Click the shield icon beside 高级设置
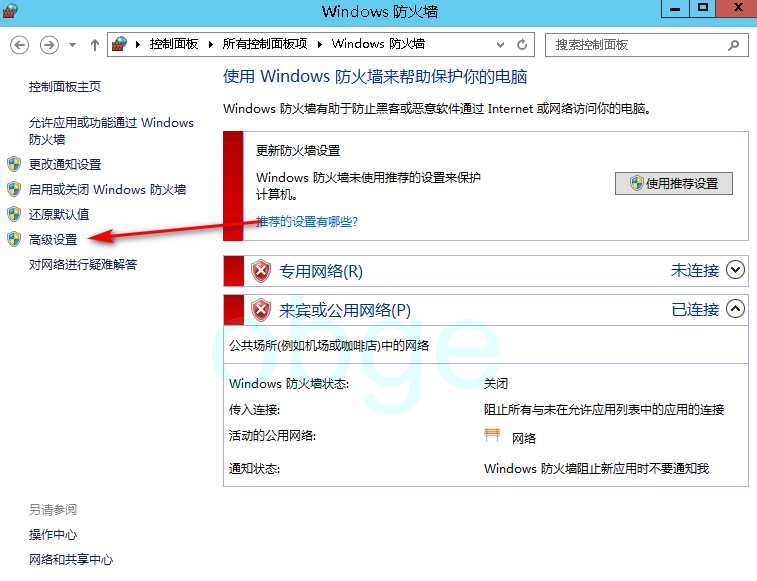 point(14,239)
